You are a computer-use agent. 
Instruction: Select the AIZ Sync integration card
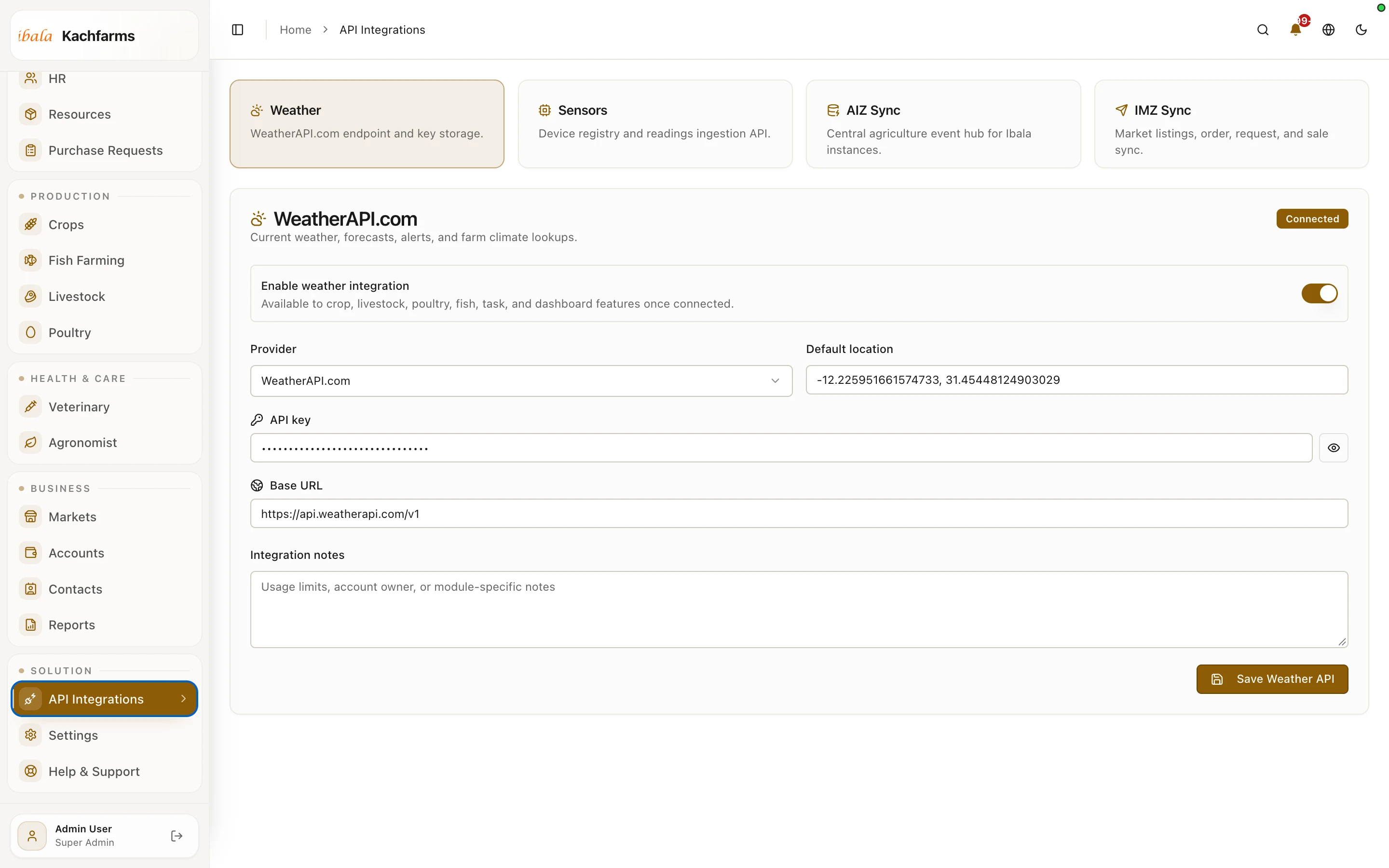[943, 124]
